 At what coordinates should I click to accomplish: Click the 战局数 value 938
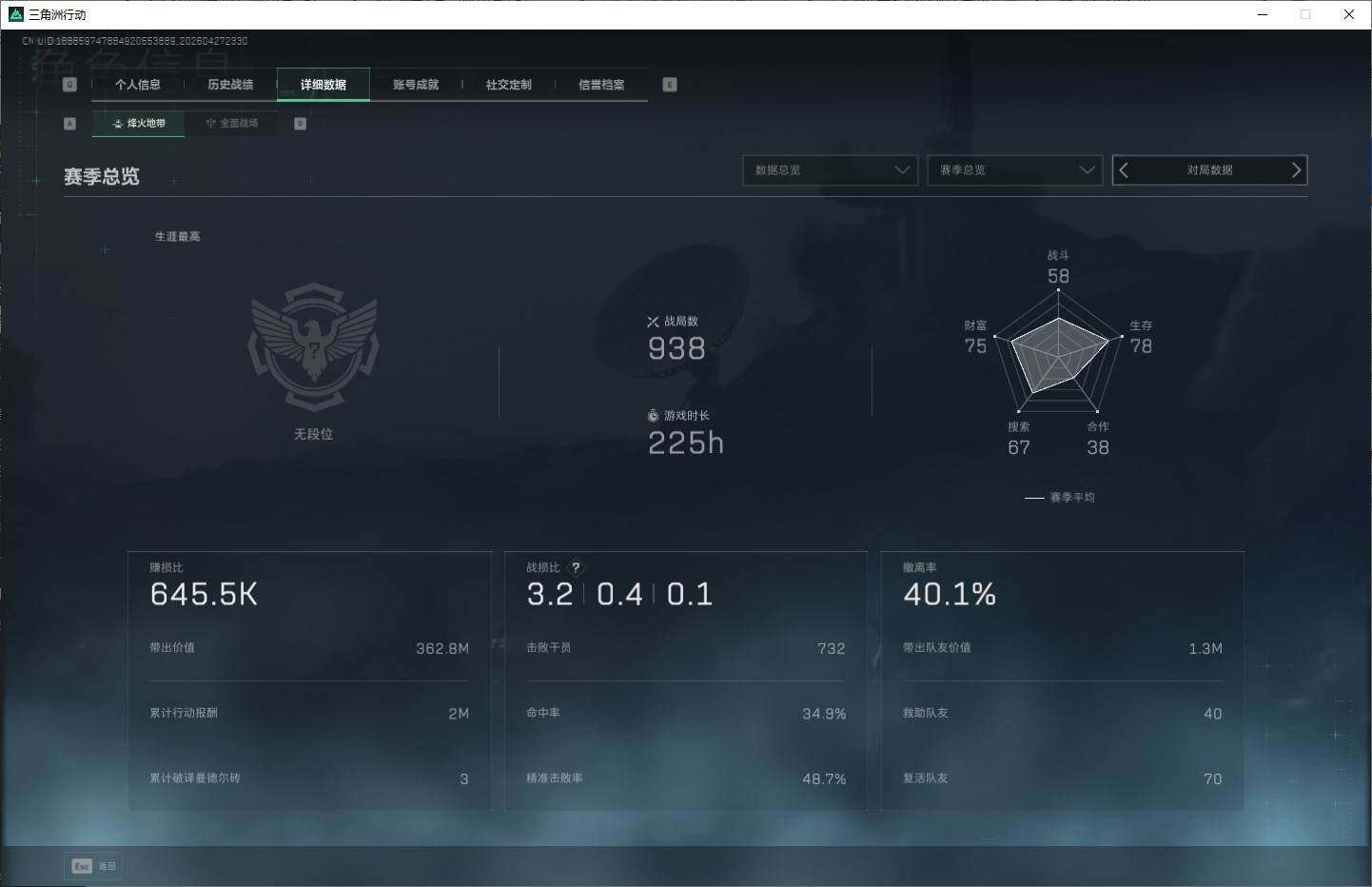(676, 349)
